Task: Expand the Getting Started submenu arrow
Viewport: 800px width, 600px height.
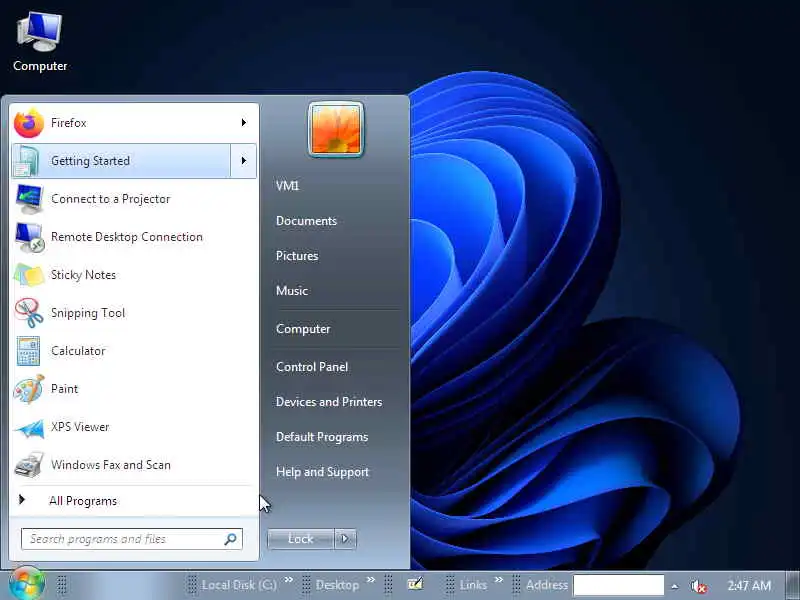Action: click(244, 161)
